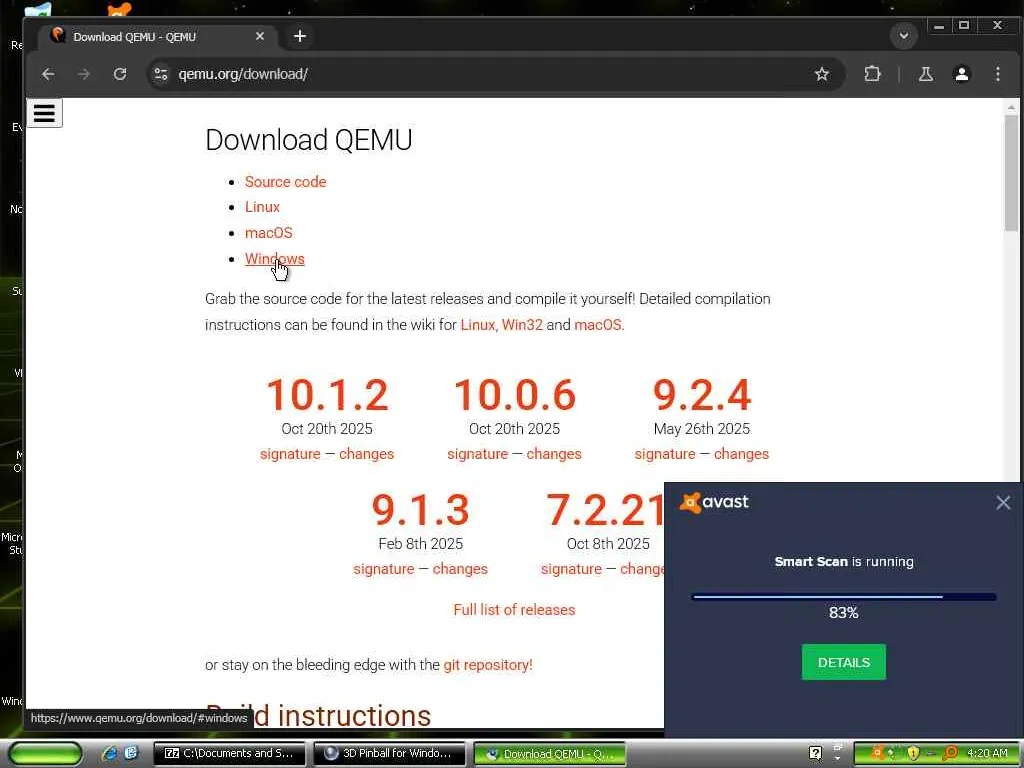Click the 4:20 AM clock
The image size is (1024, 768).
coord(987,753)
